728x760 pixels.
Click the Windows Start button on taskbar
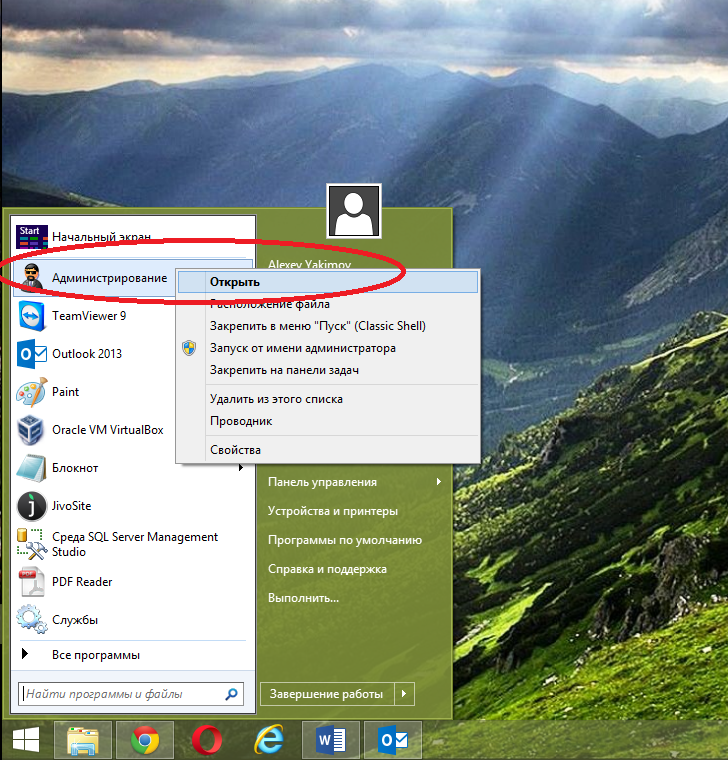(26, 741)
